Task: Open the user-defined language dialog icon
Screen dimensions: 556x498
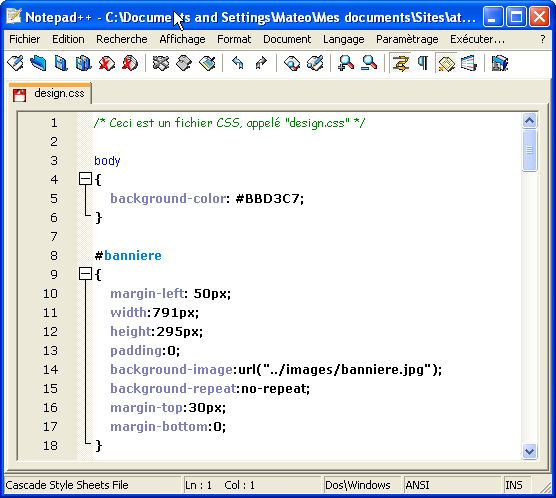Action: click(469, 64)
